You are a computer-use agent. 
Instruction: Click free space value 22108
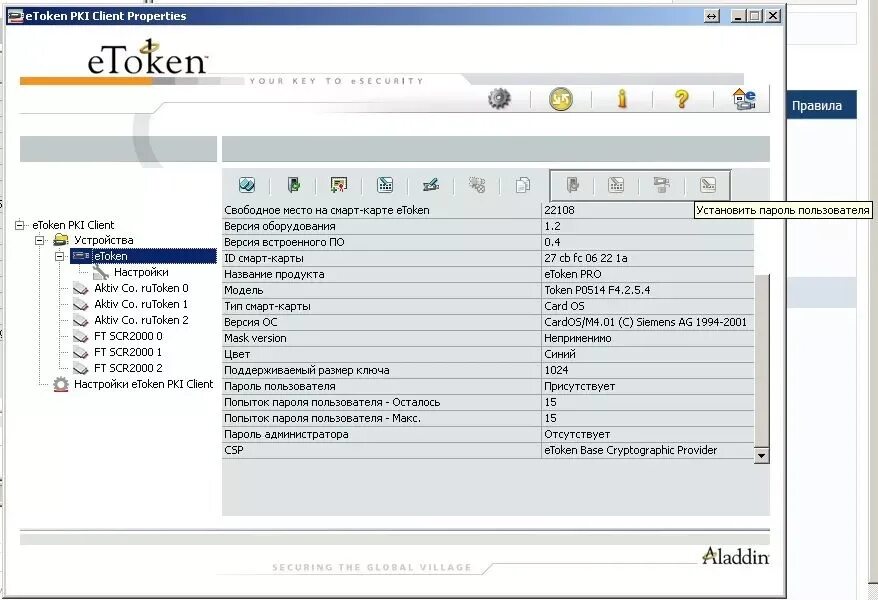559,210
